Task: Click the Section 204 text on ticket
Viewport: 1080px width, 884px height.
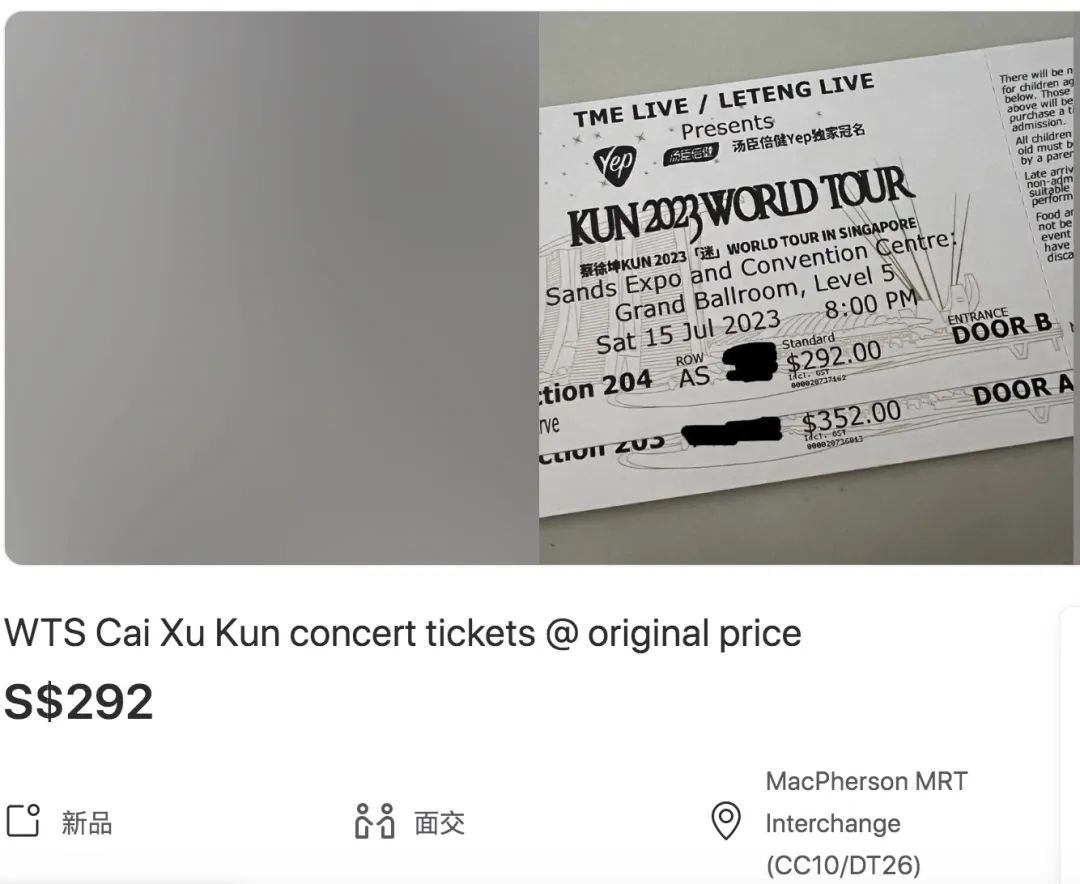Action: pyautogui.click(x=596, y=388)
